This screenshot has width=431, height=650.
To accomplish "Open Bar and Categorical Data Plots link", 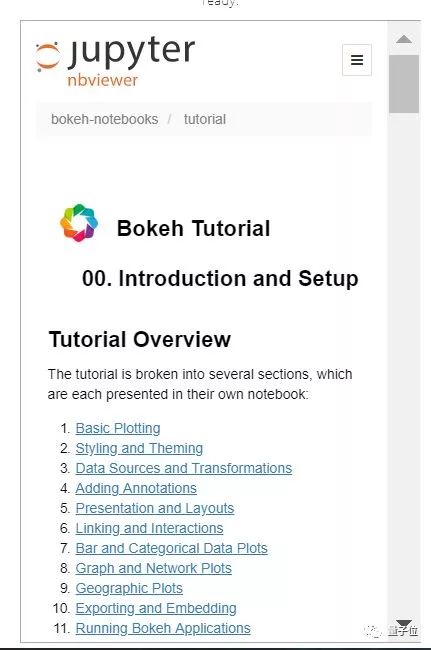I will 172,548.
